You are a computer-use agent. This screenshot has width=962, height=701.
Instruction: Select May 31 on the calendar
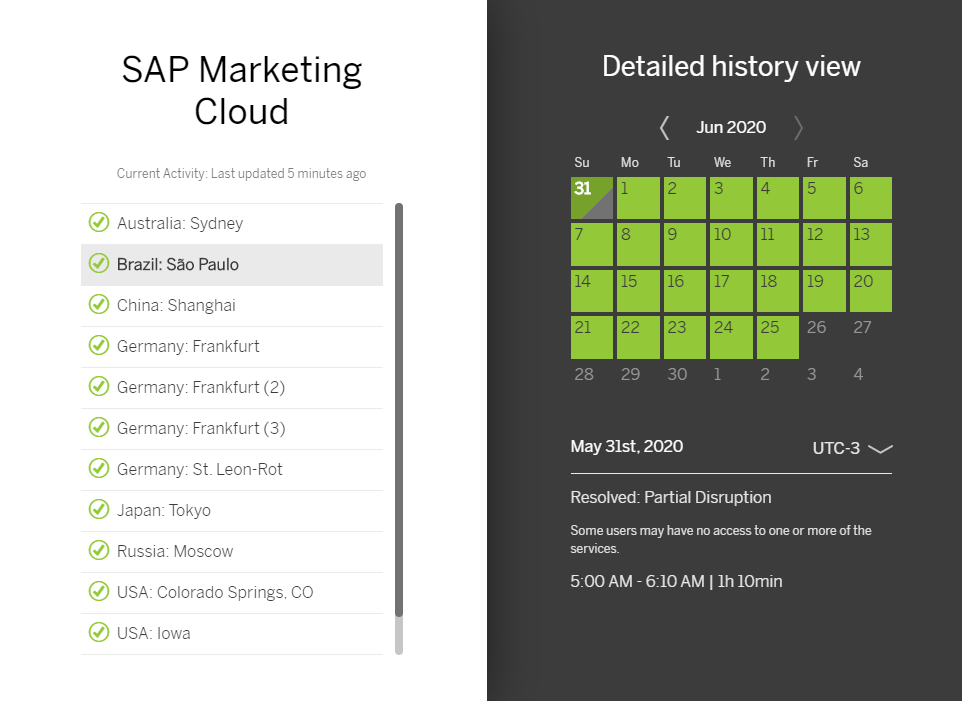pos(591,198)
